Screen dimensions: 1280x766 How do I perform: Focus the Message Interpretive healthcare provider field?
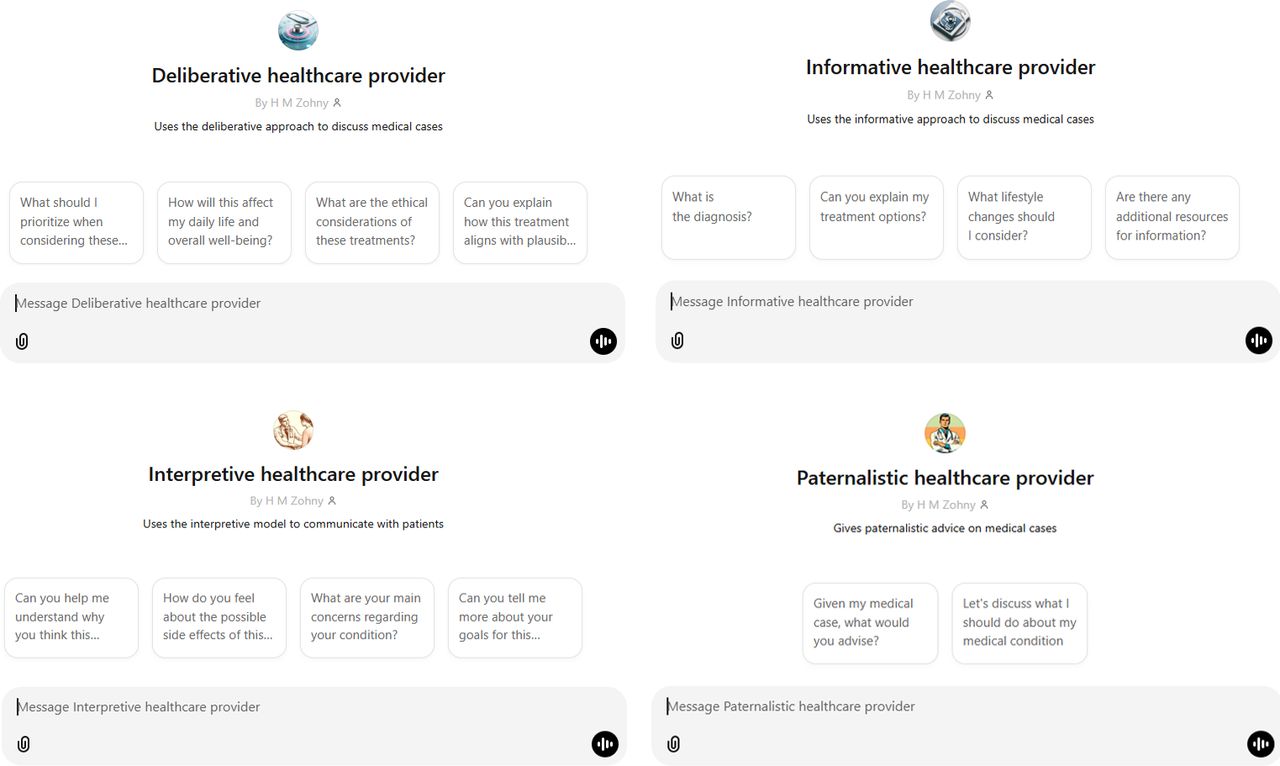point(313,707)
